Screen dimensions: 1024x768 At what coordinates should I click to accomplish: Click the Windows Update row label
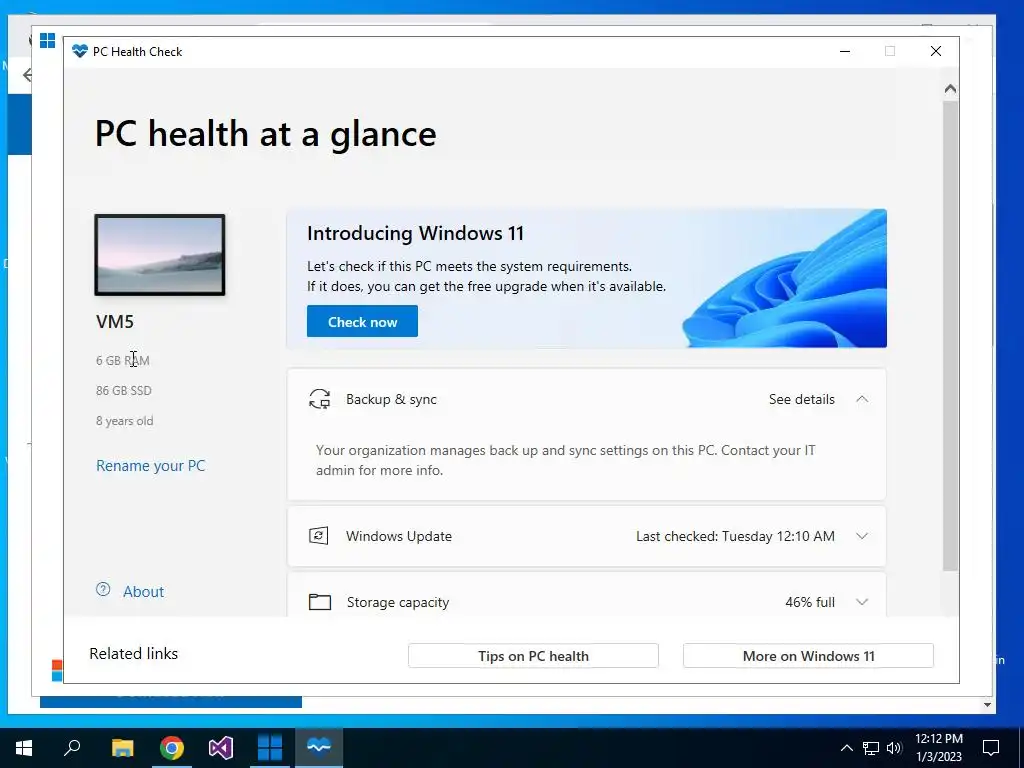399,536
